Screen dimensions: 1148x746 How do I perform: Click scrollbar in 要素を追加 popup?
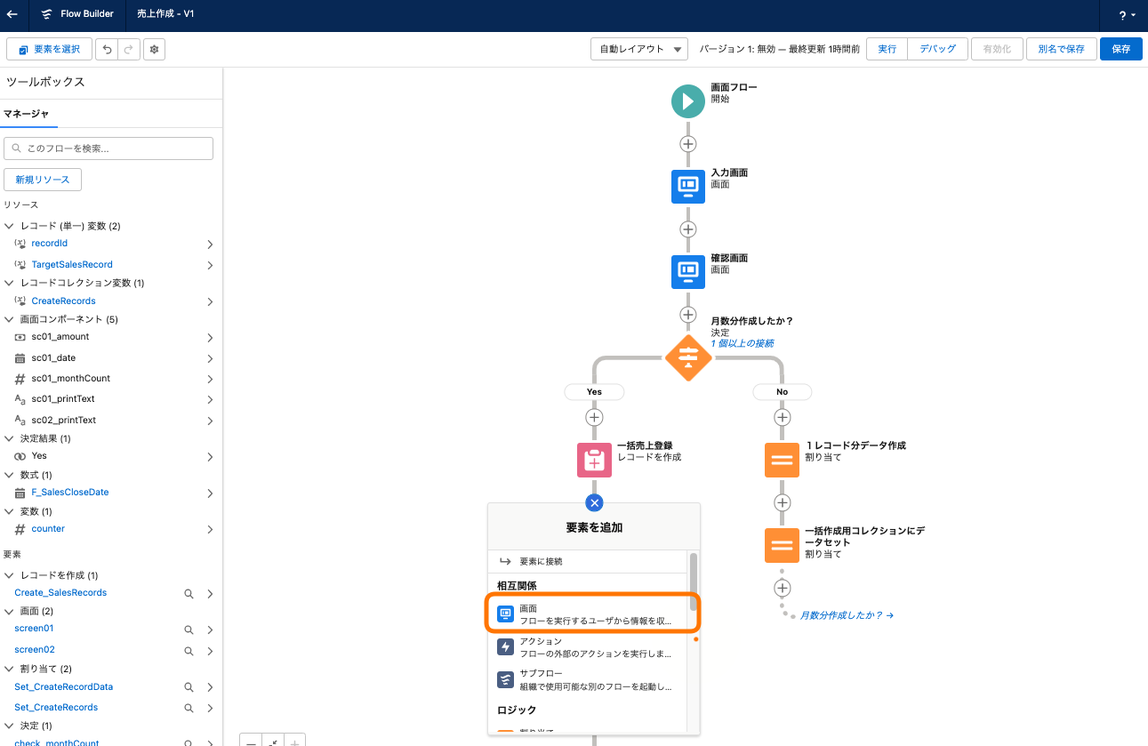click(x=693, y=582)
